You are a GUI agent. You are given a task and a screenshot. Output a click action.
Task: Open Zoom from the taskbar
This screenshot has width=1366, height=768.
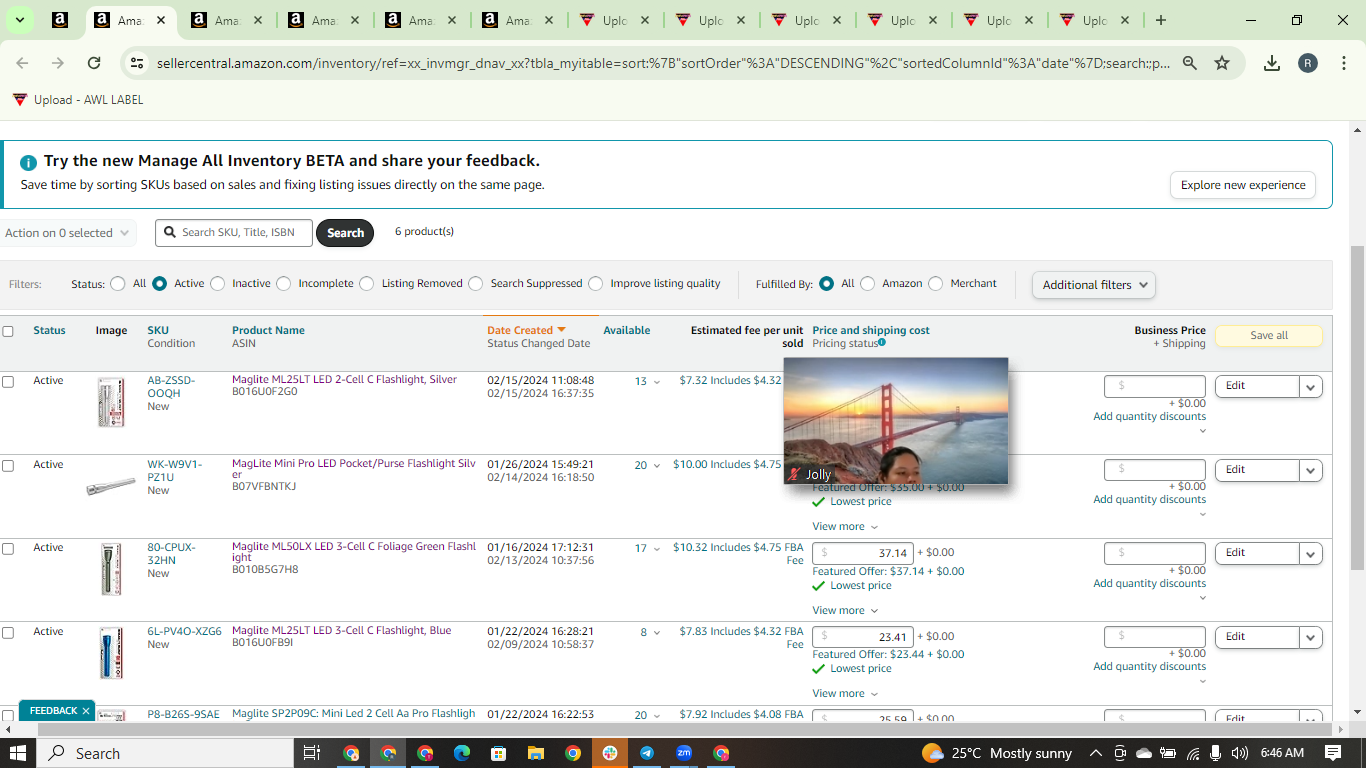tap(684, 753)
